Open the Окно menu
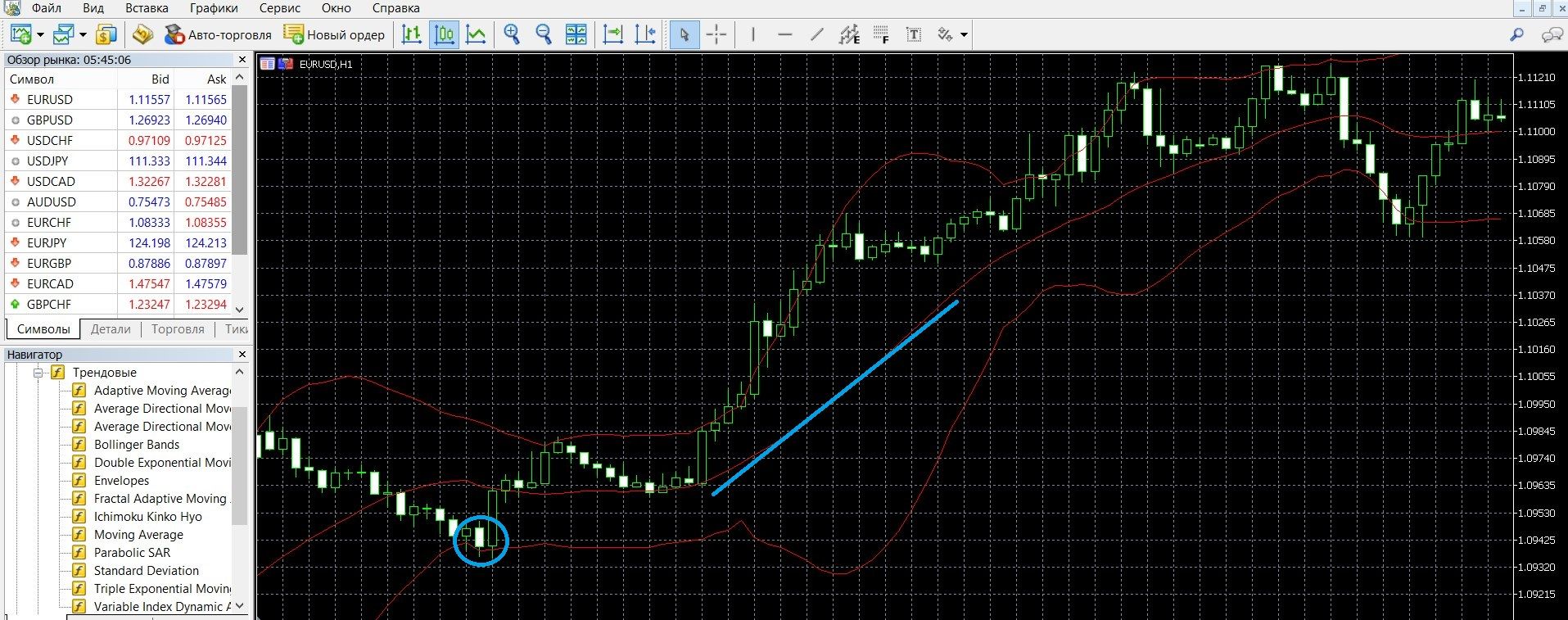 337,8
